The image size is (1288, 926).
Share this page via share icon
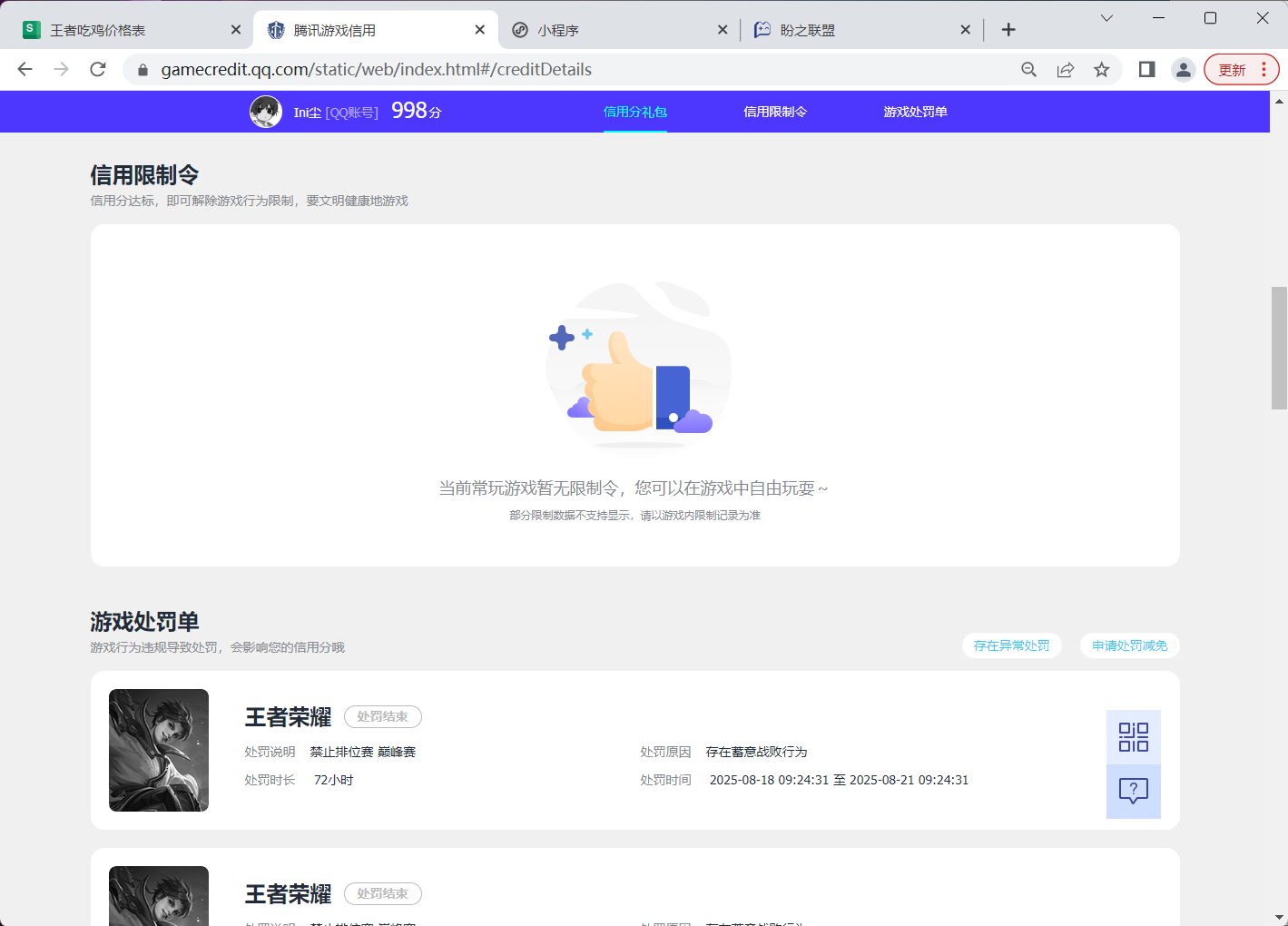[1066, 70]
